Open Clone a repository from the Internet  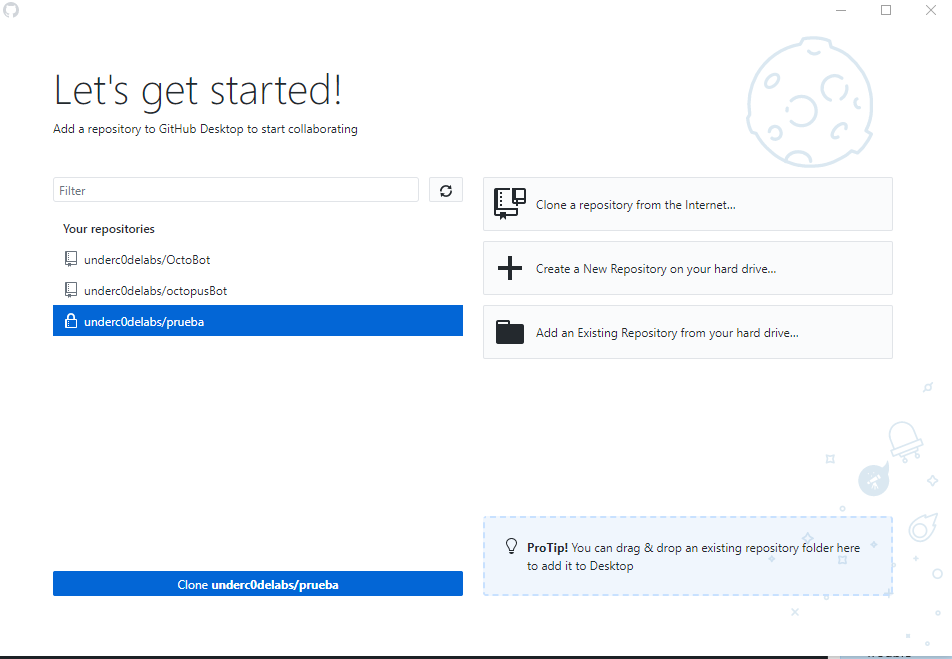click(x=687, y=204)
